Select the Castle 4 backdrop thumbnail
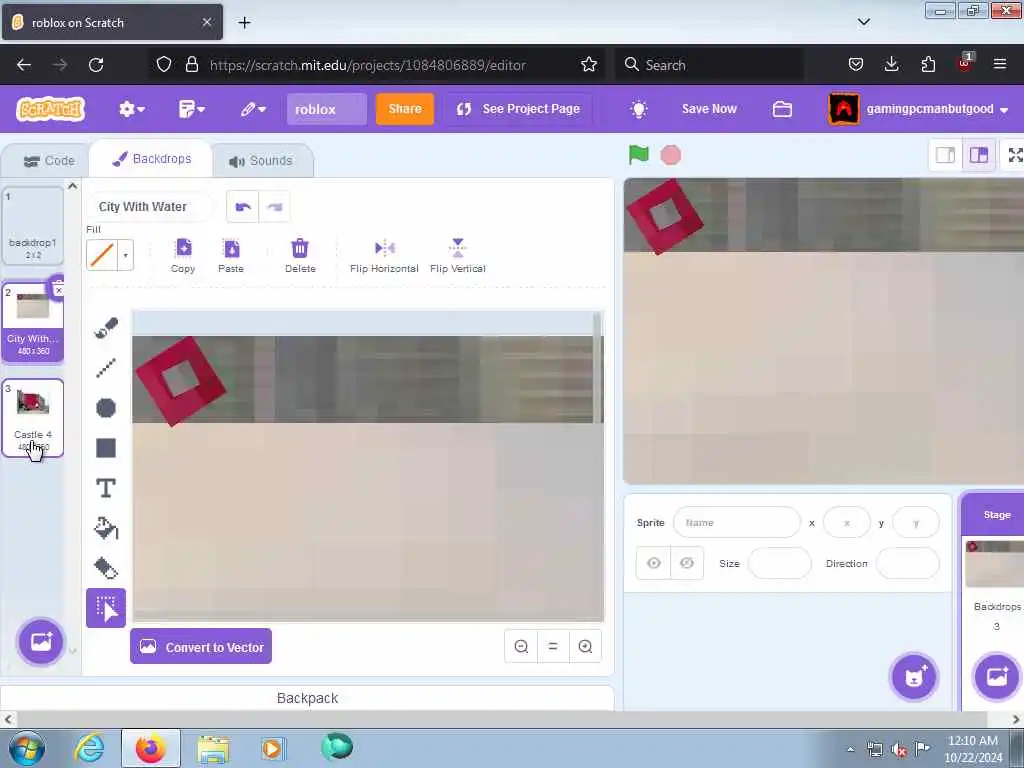Viewport: 1024px width, 768px height. [x=33, y=418]
